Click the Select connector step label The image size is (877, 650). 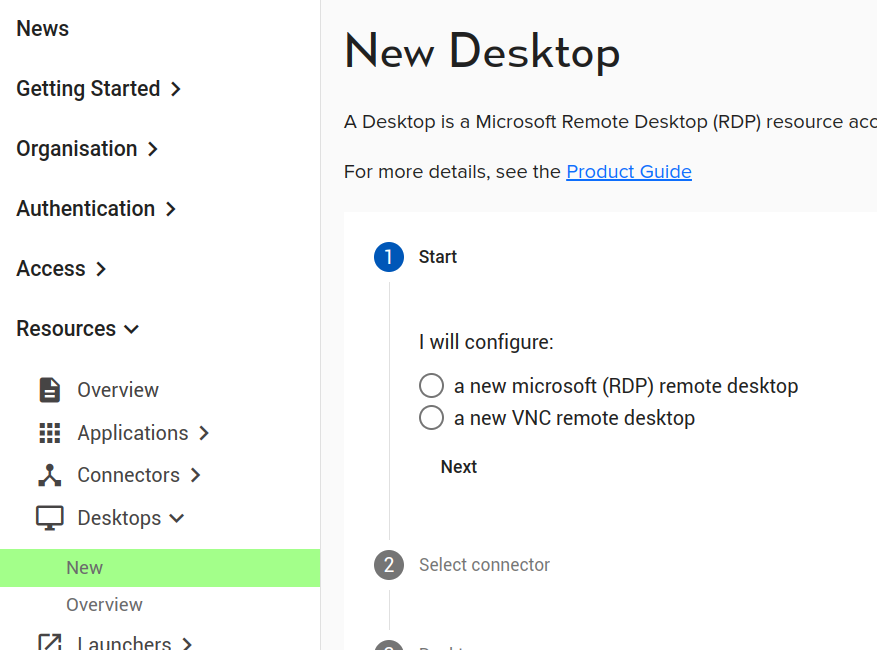coord(484,565)
